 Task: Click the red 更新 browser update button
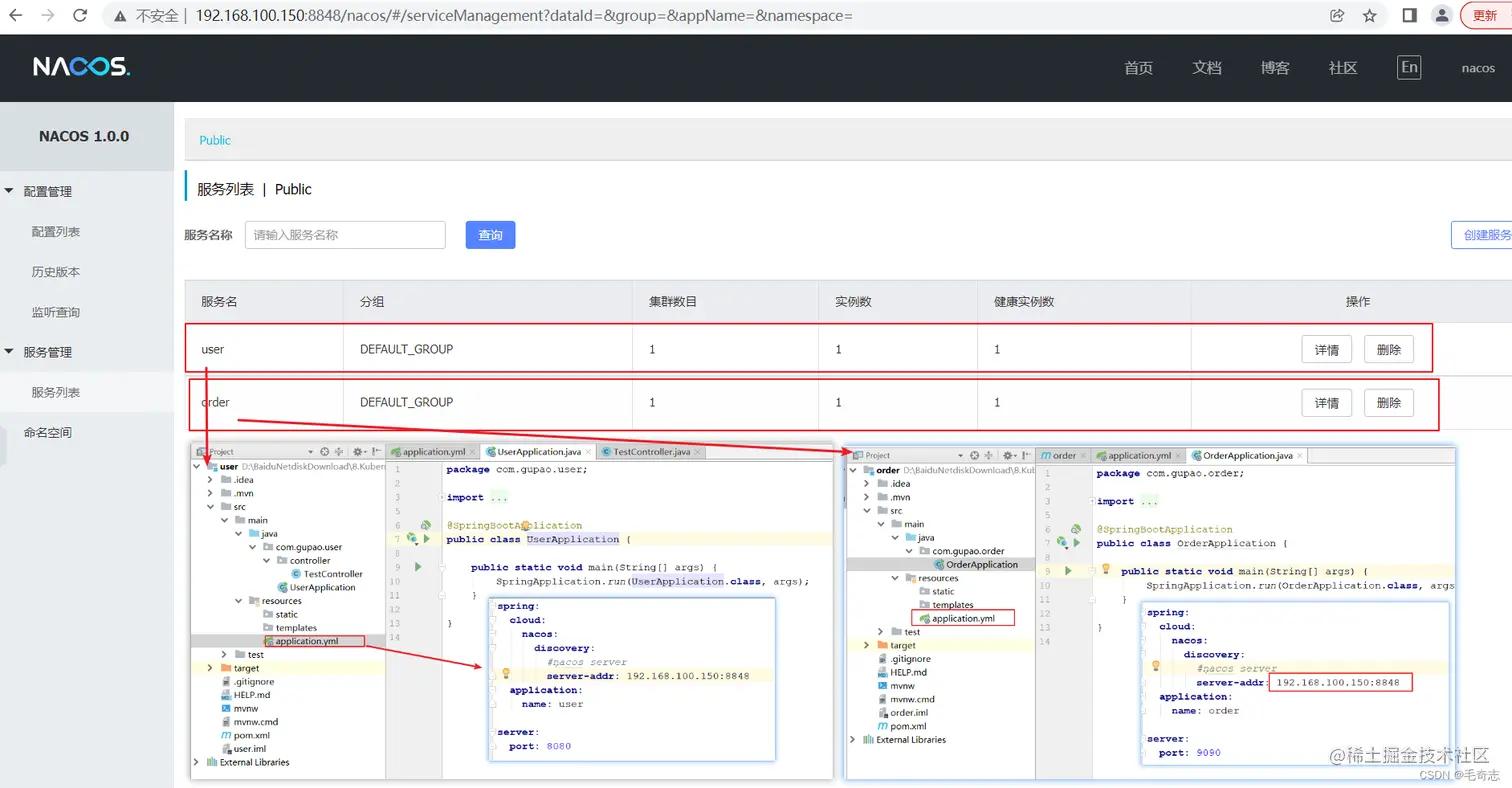[x=1486, y=16]
